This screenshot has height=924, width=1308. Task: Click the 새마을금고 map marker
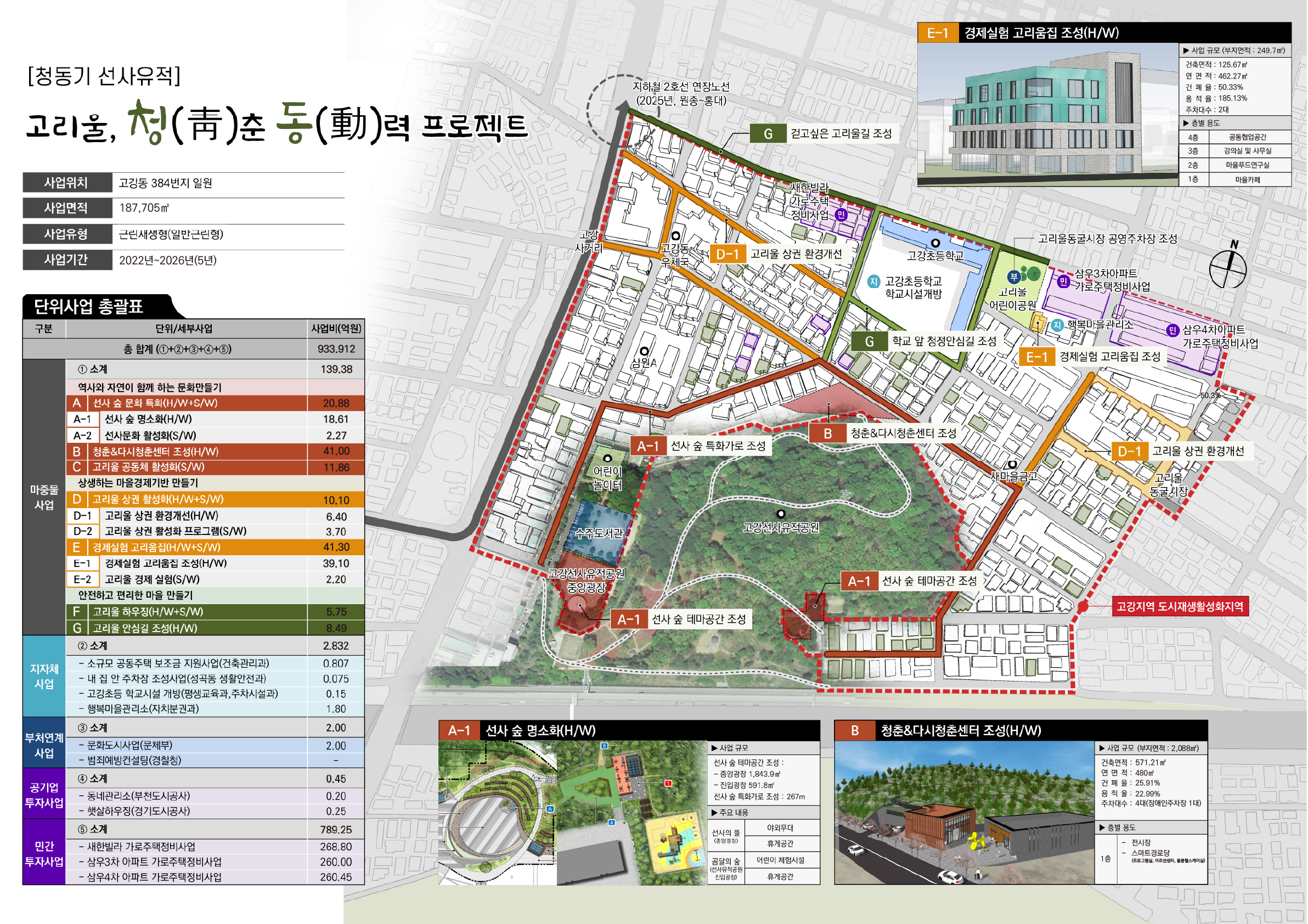click(x=1012, y=465)
